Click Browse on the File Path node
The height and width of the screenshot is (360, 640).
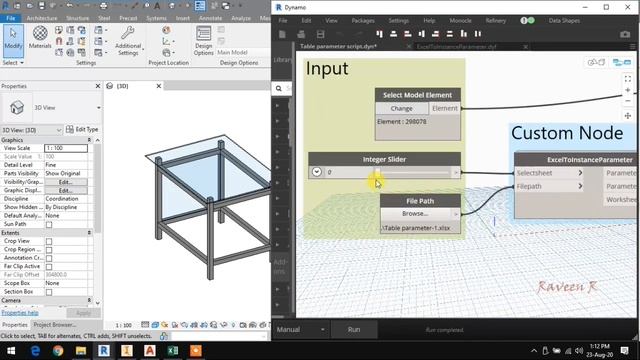[x=415, y=213]
